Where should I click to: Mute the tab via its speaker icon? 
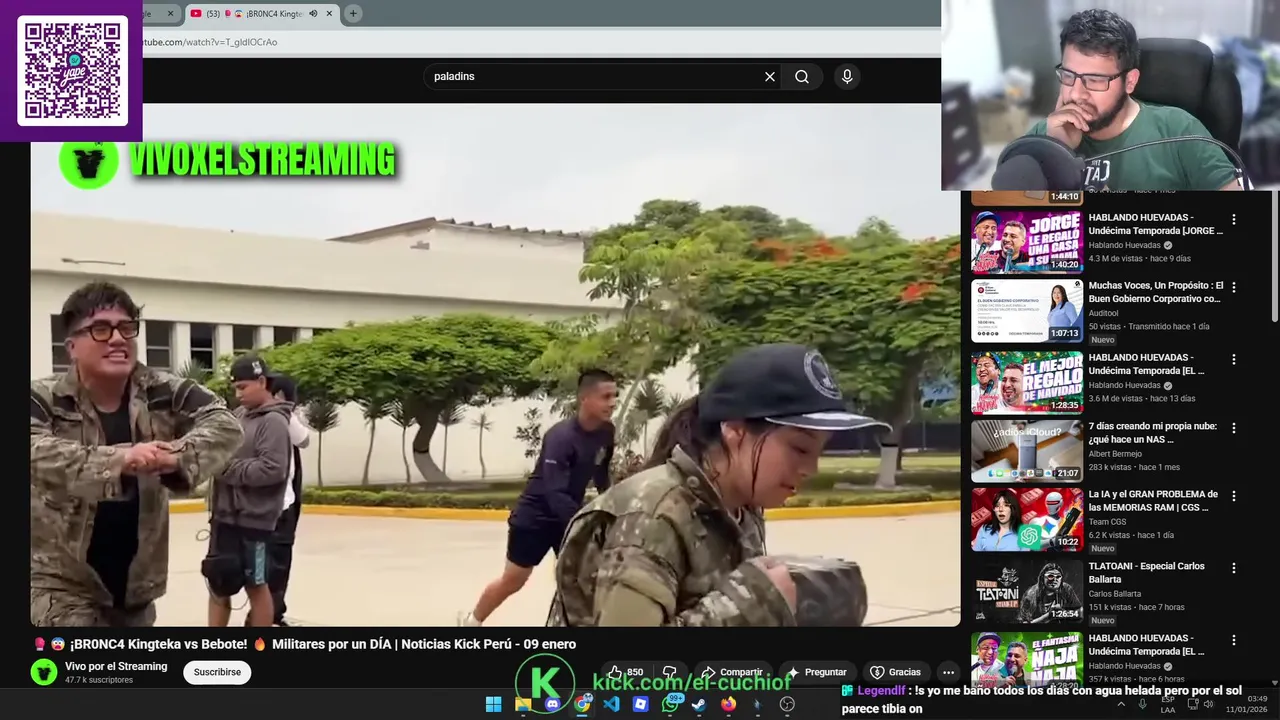click(x=313, y=13)
